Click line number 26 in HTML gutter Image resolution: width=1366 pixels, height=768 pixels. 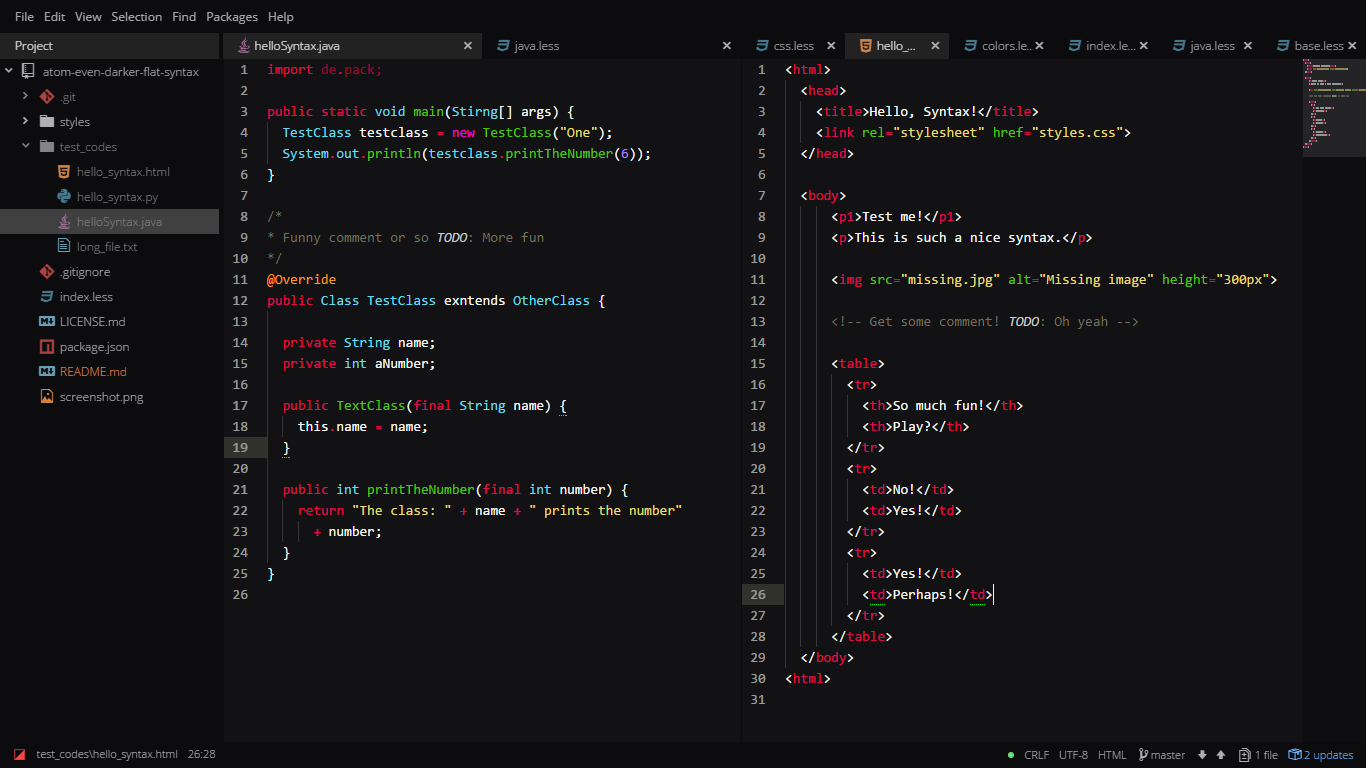pos(758,594)
